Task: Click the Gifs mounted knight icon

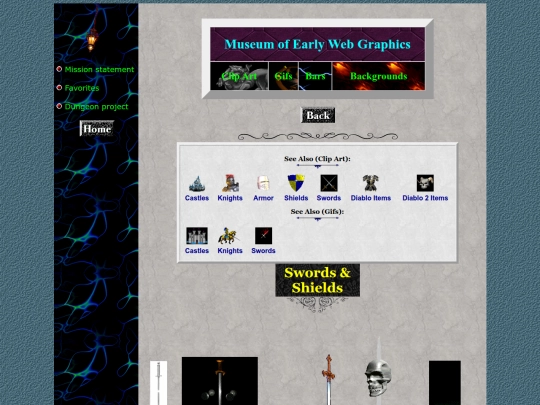Action: click(x=229, y=236)
